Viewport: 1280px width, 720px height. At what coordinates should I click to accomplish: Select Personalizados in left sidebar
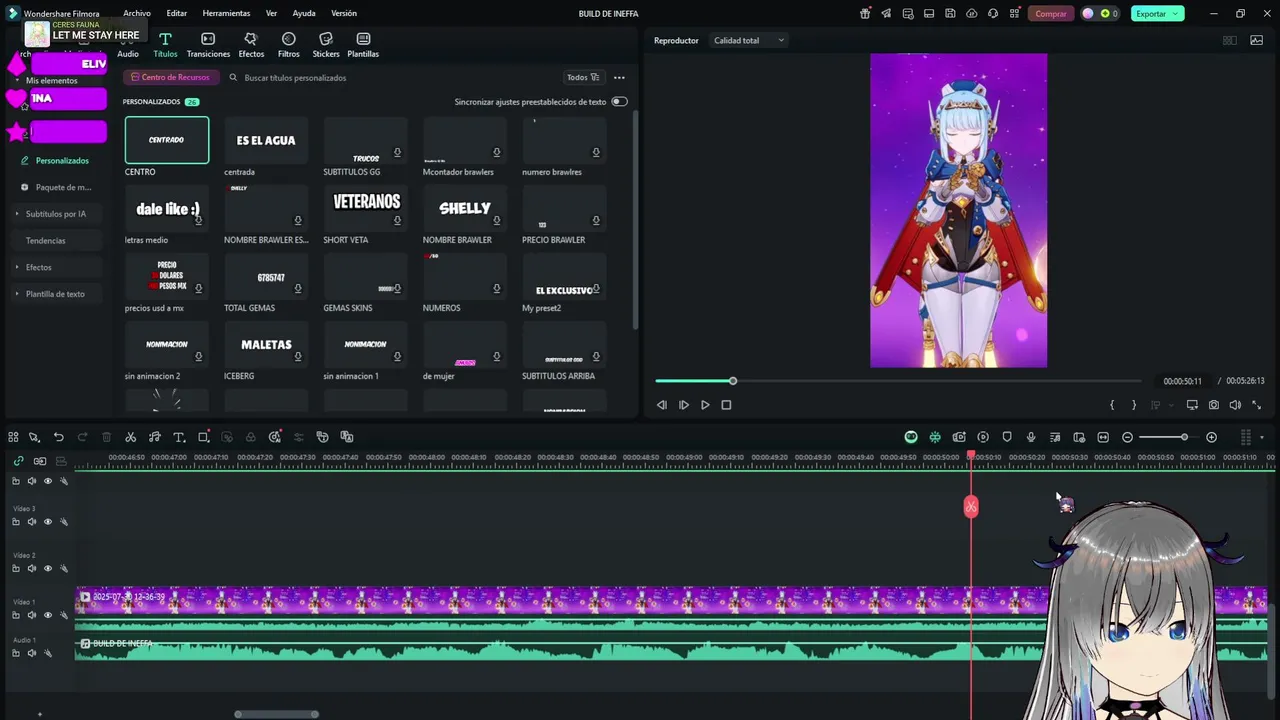62,160
